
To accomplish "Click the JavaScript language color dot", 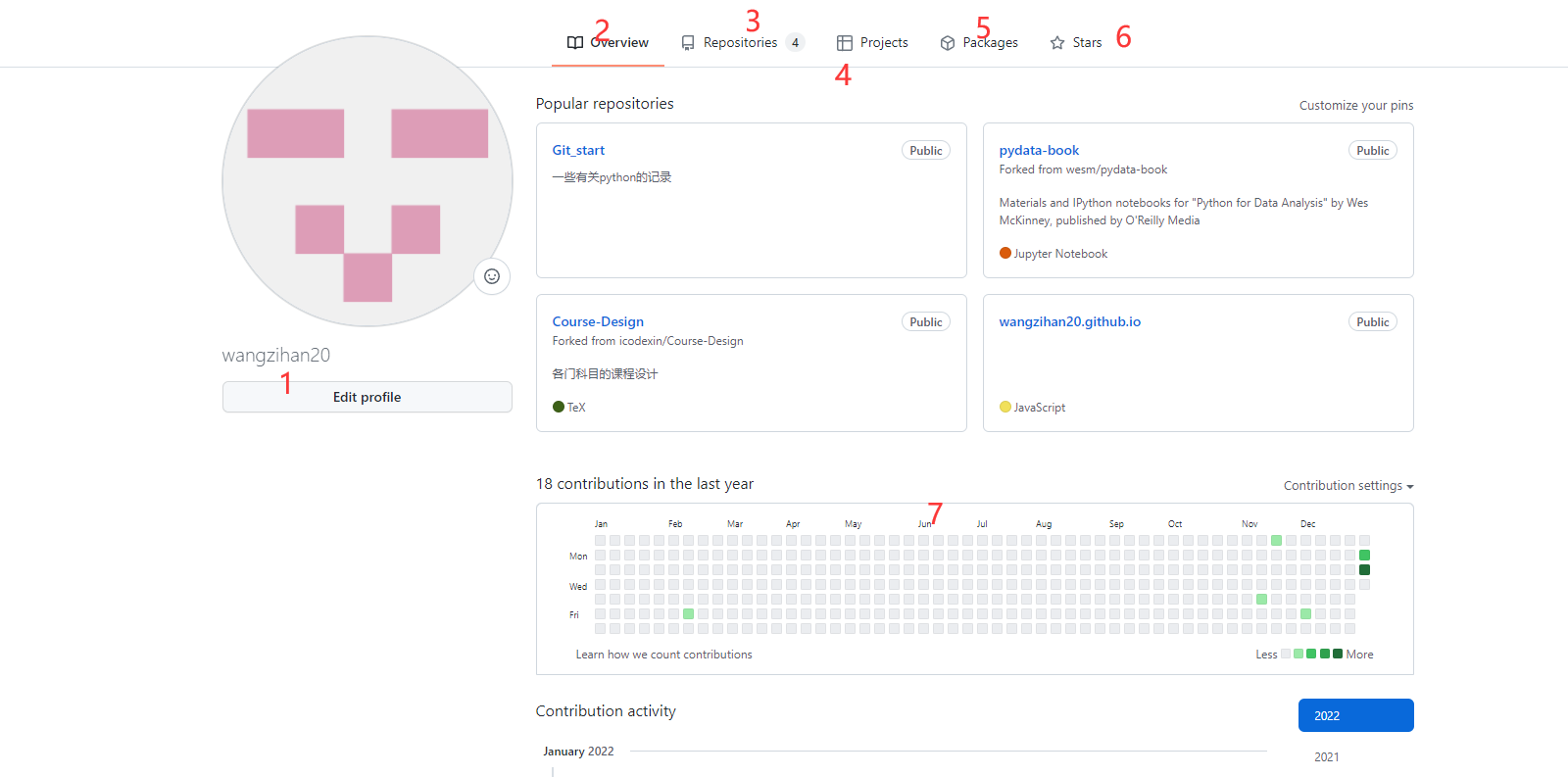I will tap(1005, 407).
